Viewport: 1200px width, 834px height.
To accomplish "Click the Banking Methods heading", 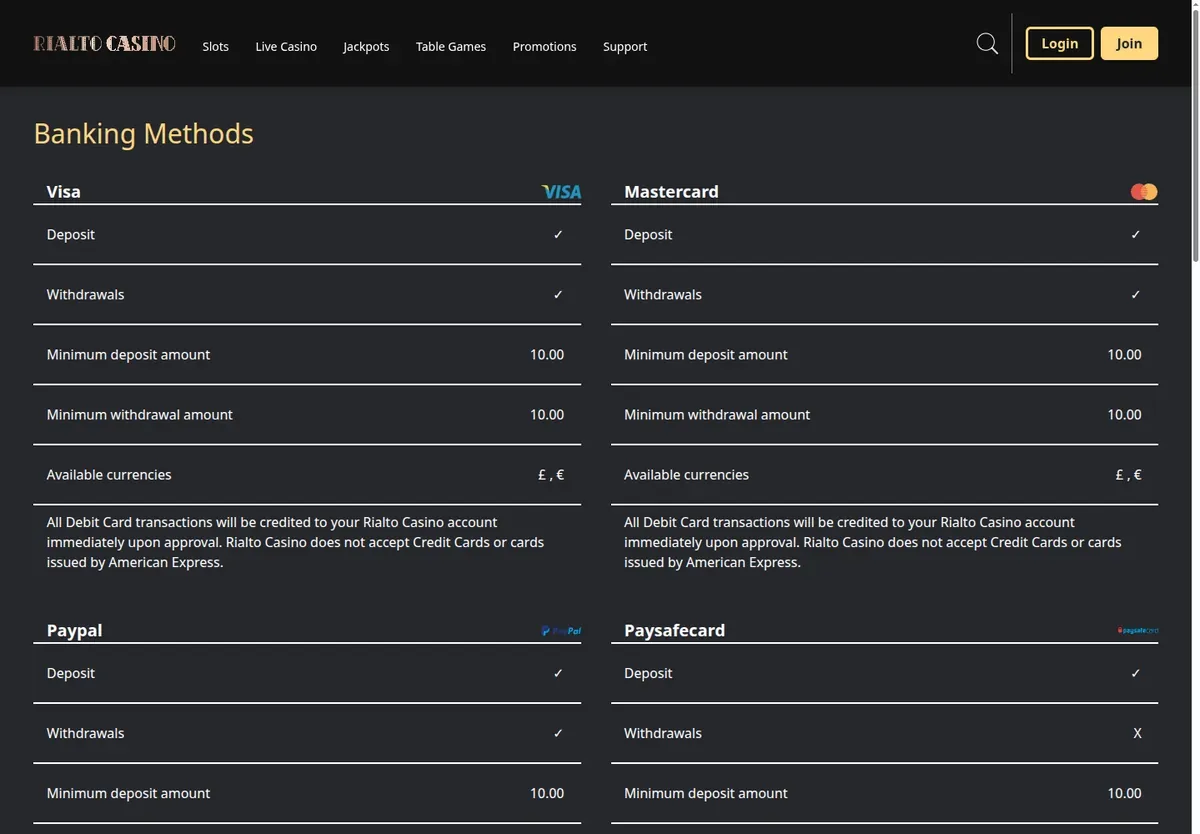I will pos(144,133).
